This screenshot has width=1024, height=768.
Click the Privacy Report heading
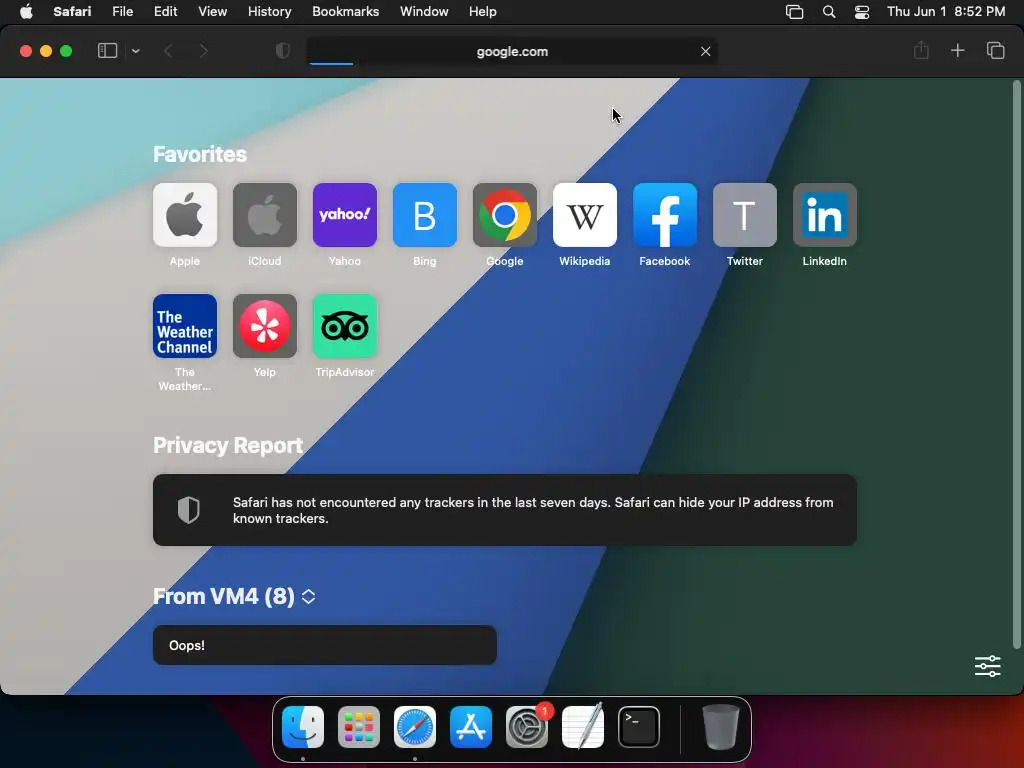click(228, 445)
